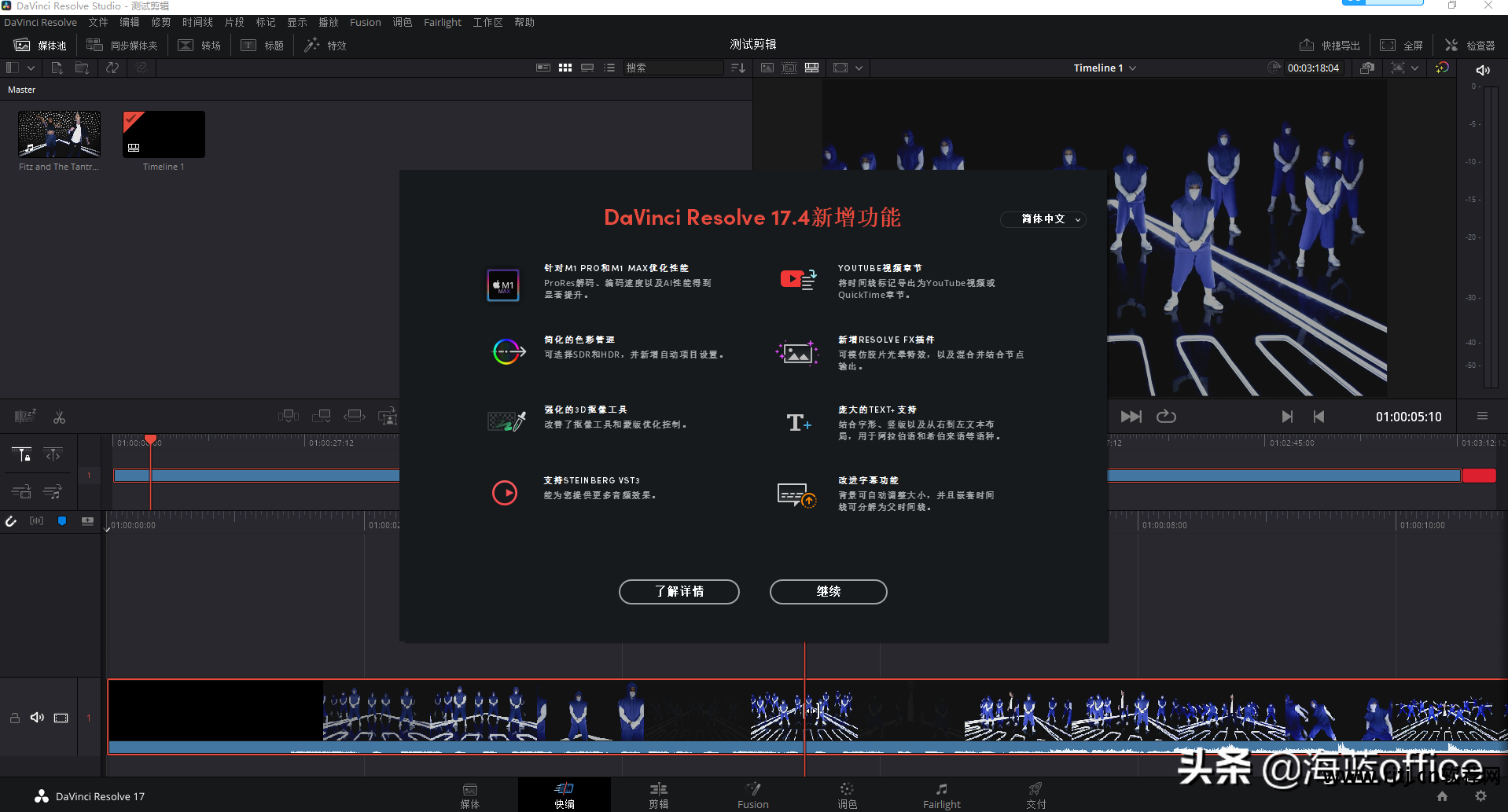Mute audio with the speaker icon

1483,70
